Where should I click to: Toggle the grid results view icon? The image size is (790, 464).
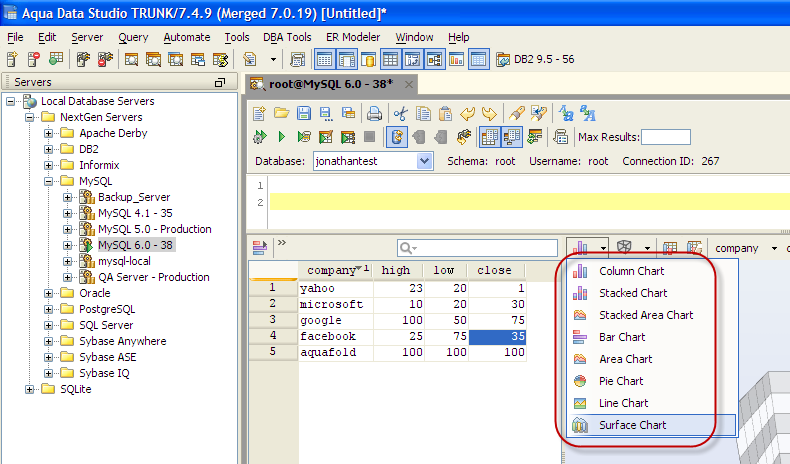pyautogui.click(x=490, y=137)
